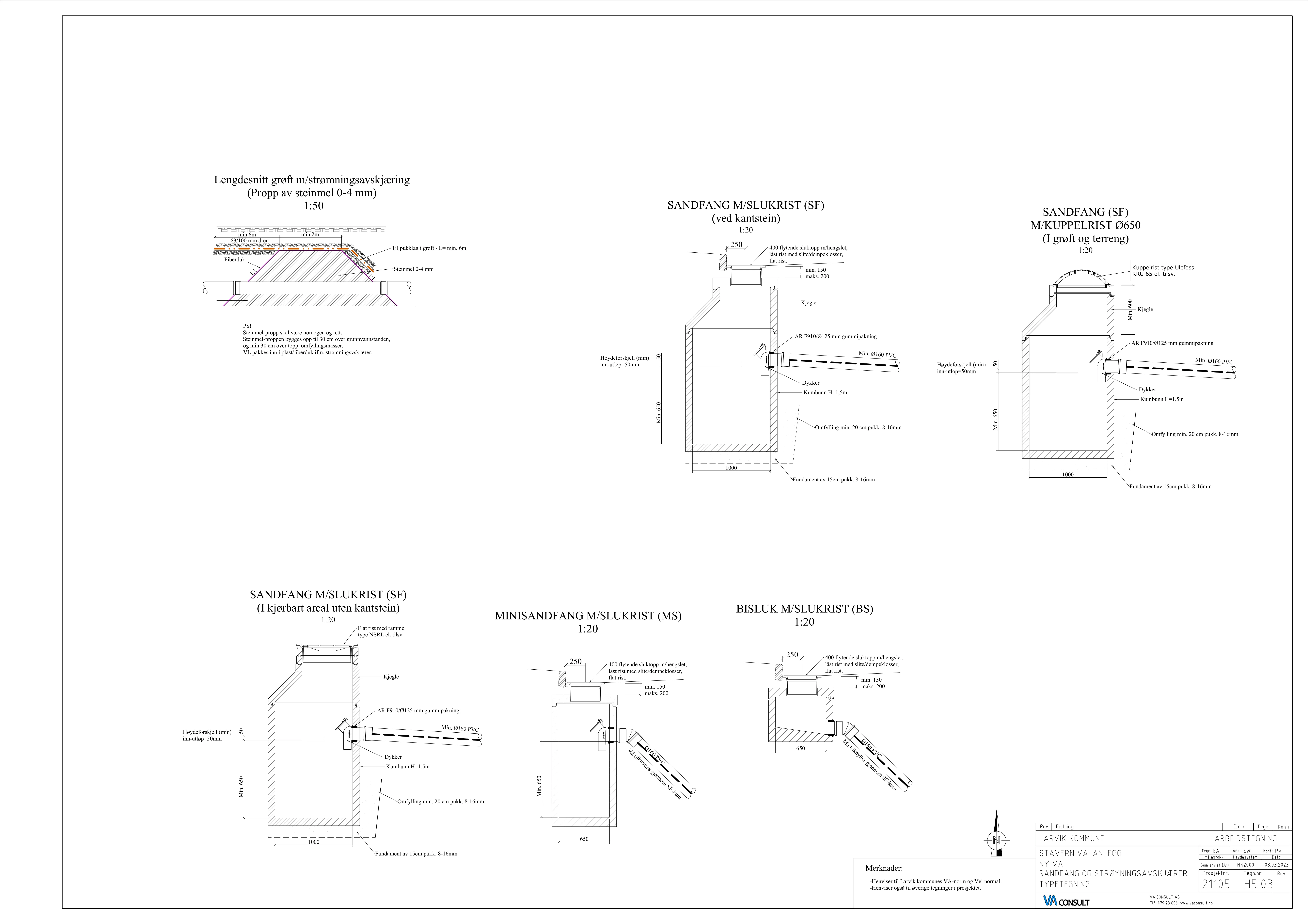
Task: Click the "Prosjektnr." field label
Action: (x=1216, y=873)
